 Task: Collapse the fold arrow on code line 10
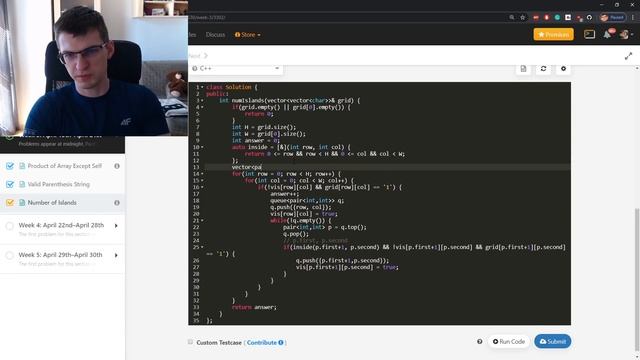tap(202, 147)
